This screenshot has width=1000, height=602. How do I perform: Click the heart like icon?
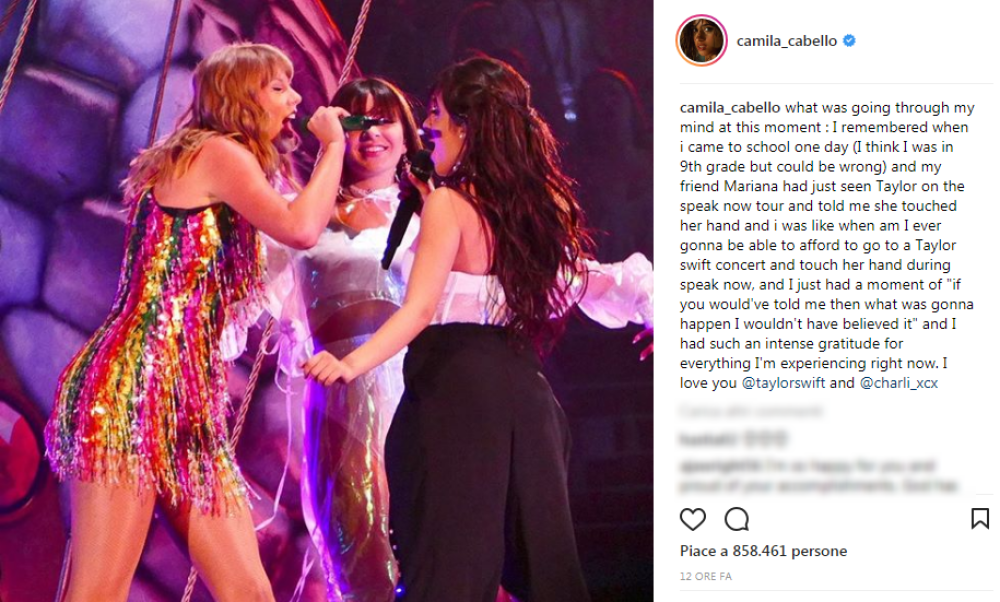point(693,519)
